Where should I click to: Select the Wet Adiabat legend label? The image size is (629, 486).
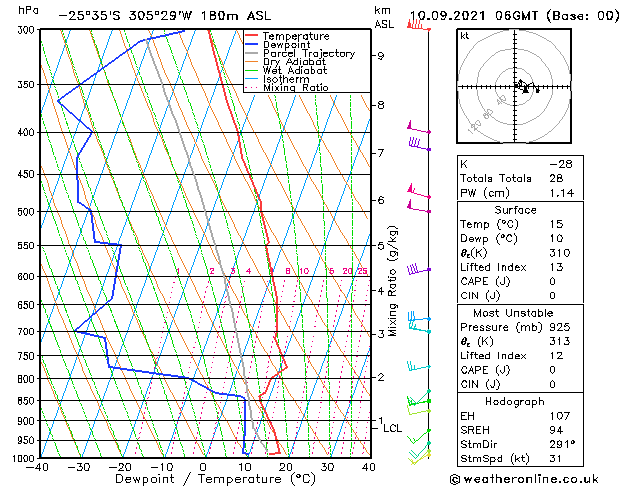pyautogui.click(x=295, y=70)
